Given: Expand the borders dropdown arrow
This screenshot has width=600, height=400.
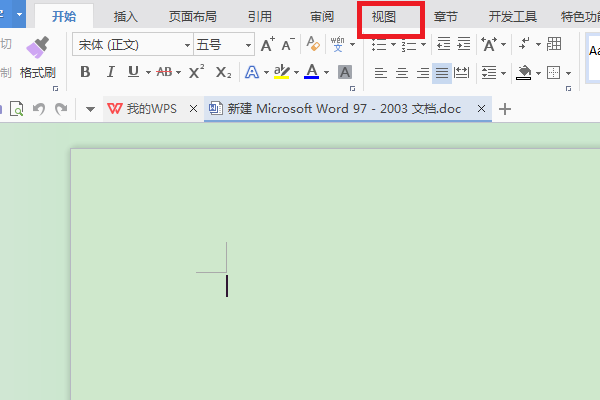Looking at the screenshot, I should 568,73.
